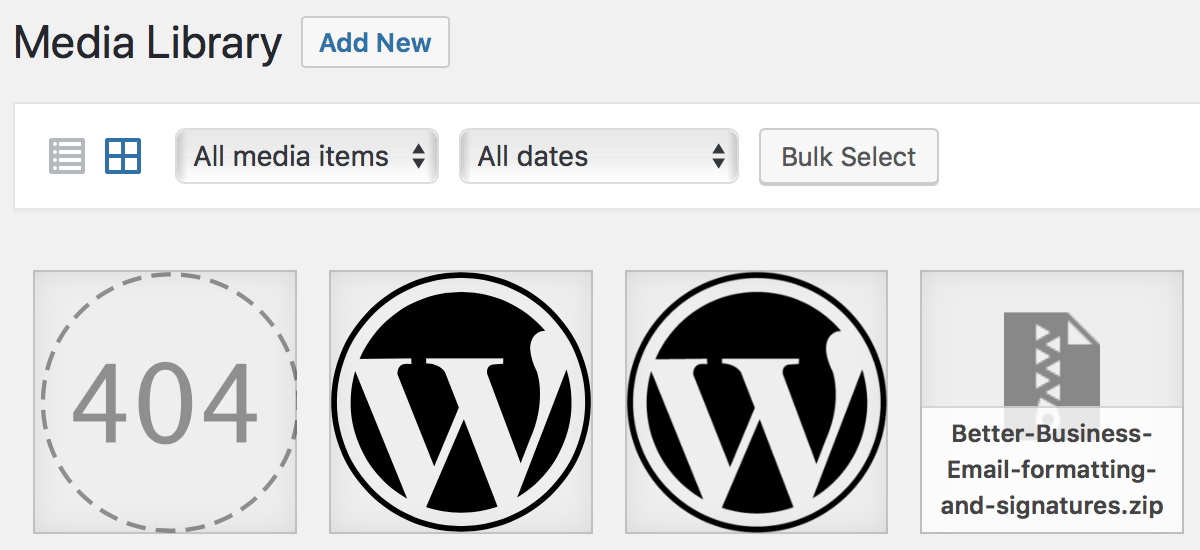Switch to list view mode

coord(67,157)
